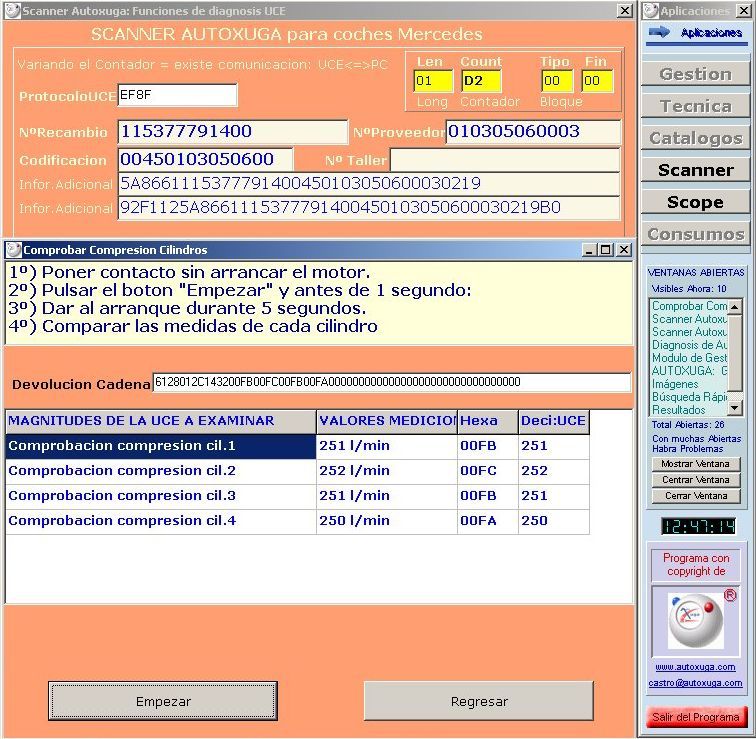Click the Tipo yellow field
Screen dimensions: 756x739
[x=557, y=81]
